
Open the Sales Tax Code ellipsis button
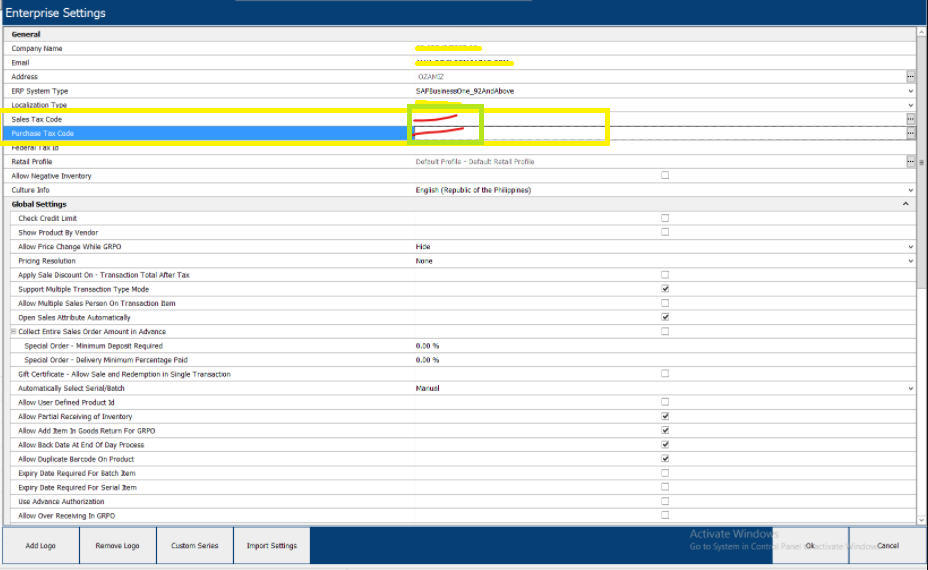(x=910, y=119)
